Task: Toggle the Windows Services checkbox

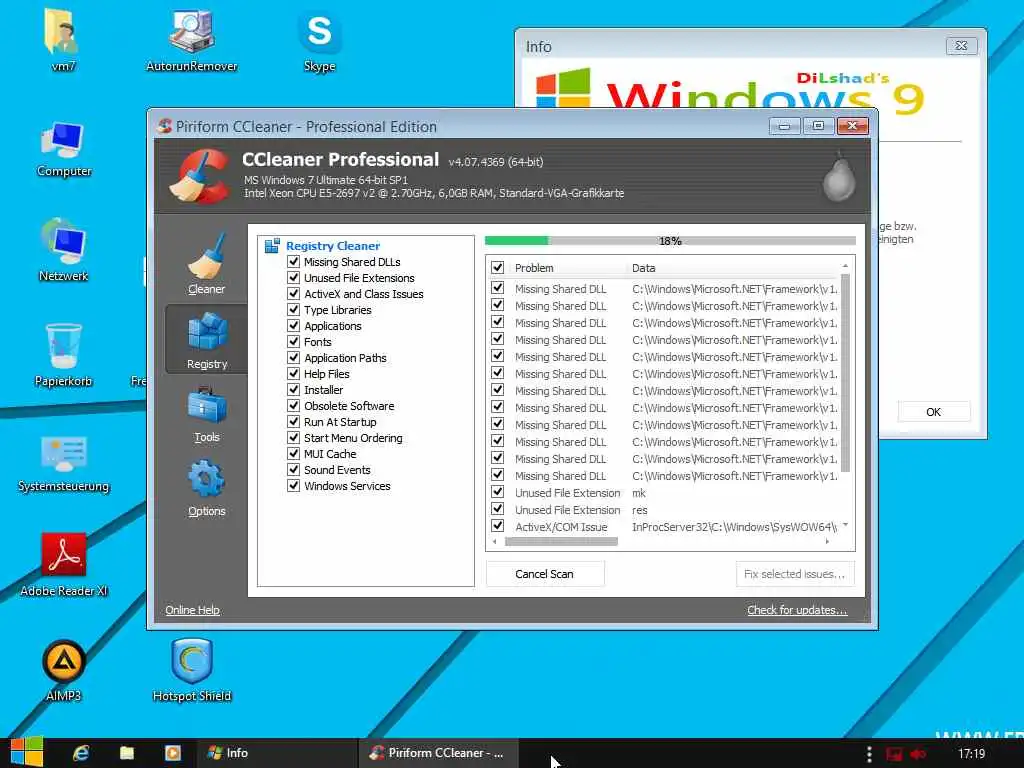Action: click(x=294, y=485)
